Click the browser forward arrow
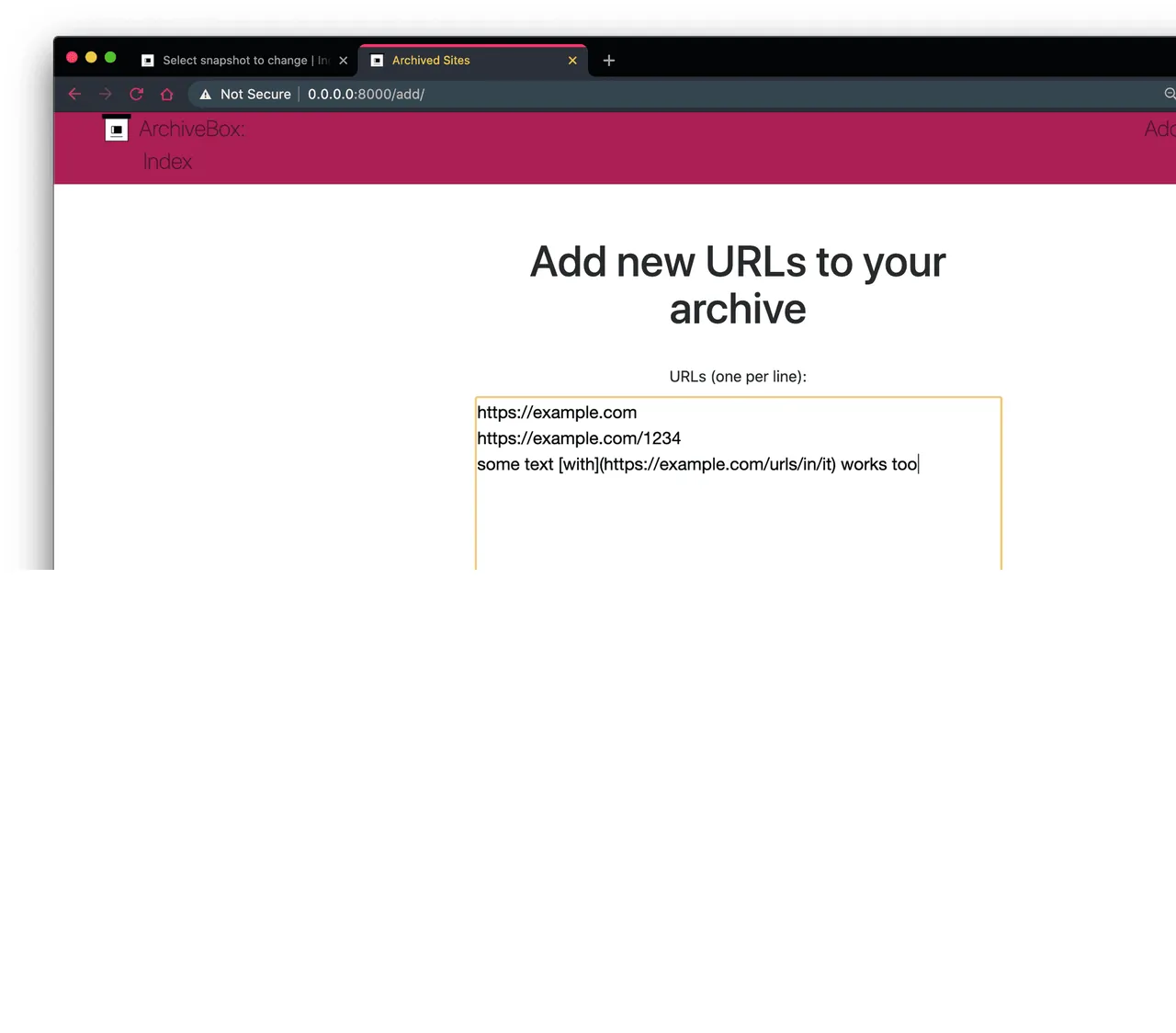1176x1033 pixels. click(x=106, y=94)
